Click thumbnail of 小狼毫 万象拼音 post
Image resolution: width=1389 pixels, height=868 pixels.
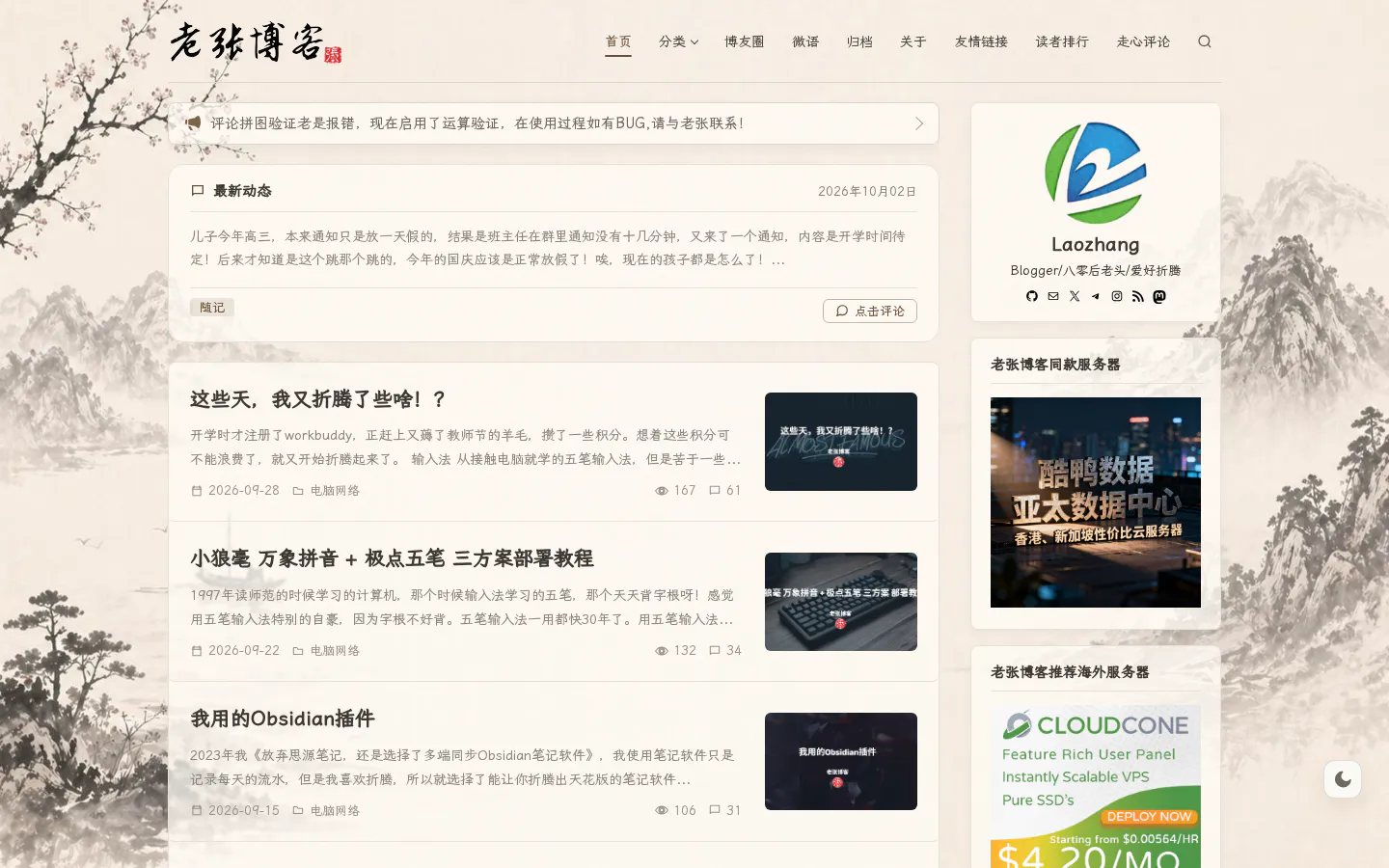coord(841,602)
